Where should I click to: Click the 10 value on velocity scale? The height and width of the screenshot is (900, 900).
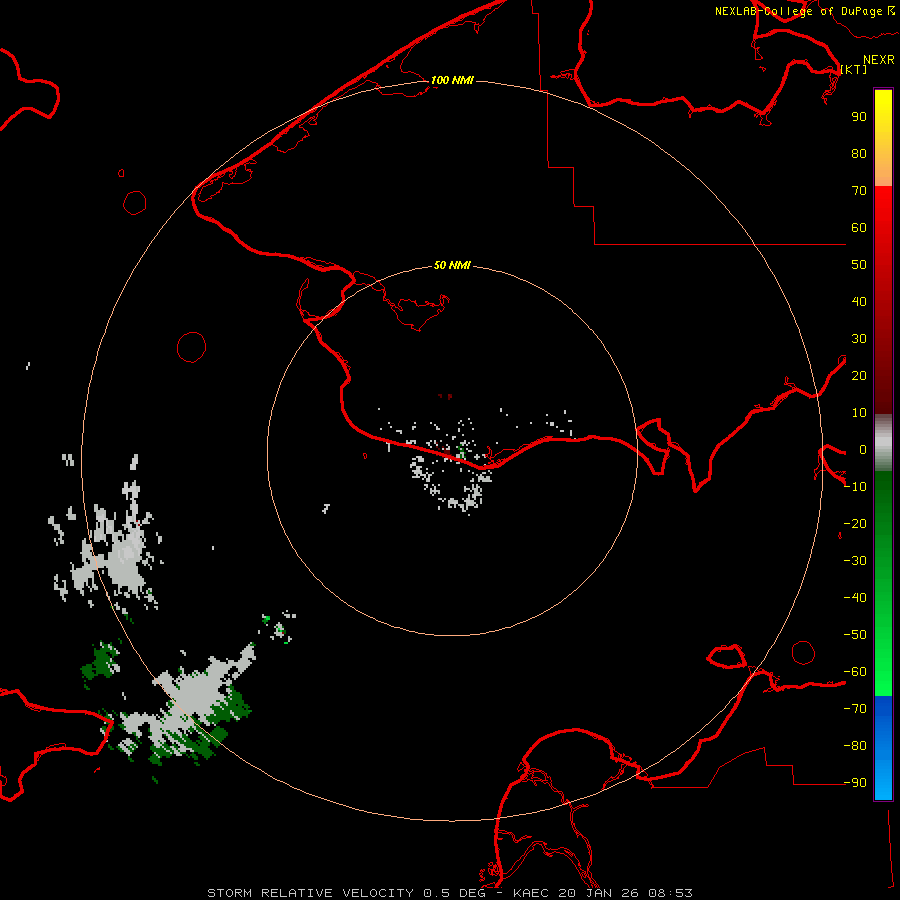(x=859, y=413)
